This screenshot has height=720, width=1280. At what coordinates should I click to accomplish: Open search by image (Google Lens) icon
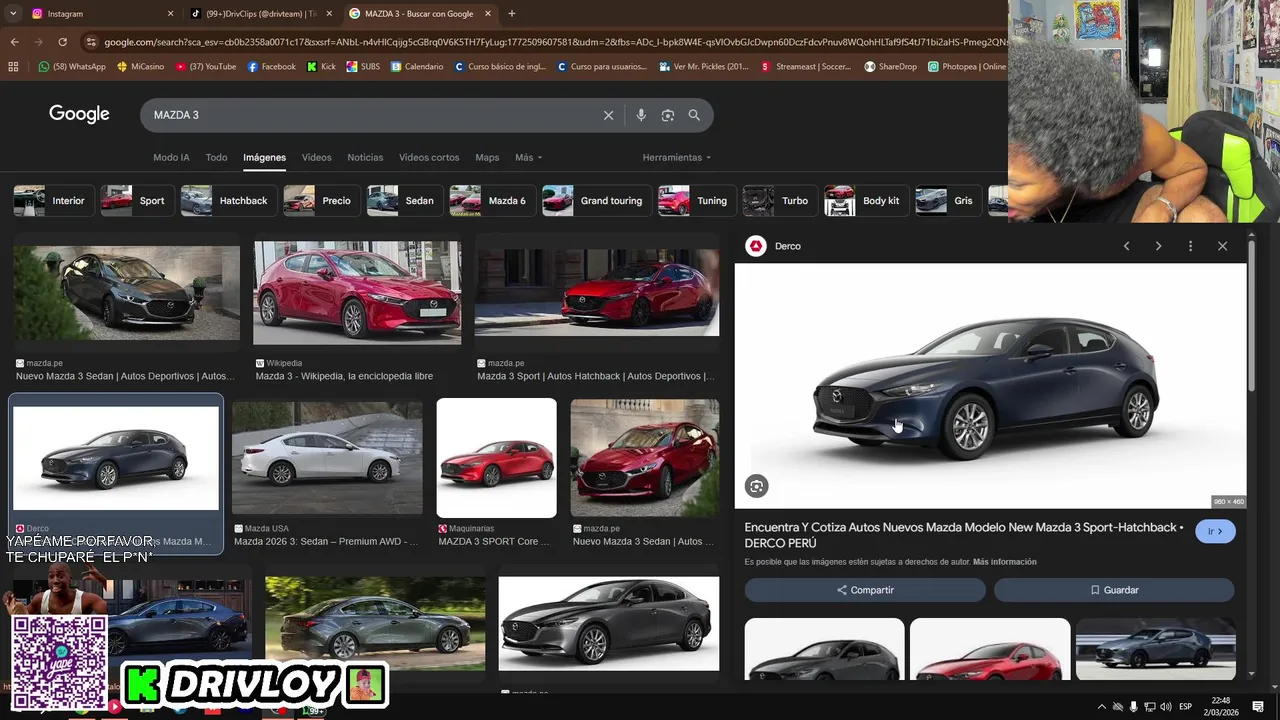pos(668,115)
